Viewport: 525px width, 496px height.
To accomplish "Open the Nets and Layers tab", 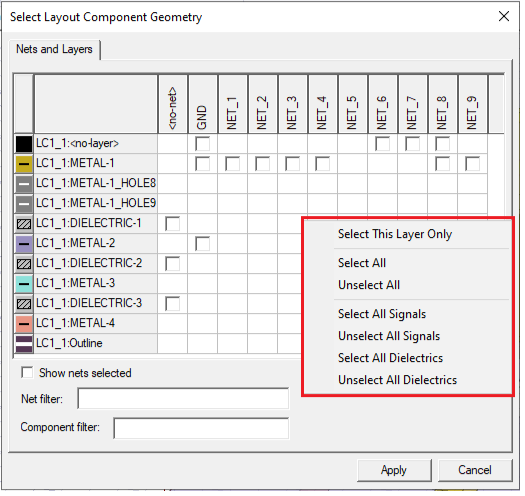I will pos(54,49).
